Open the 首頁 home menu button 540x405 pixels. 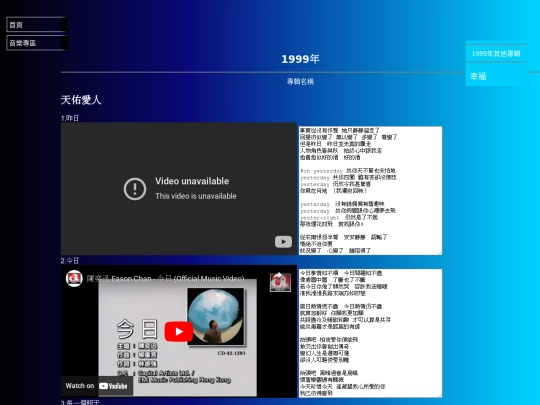[37, 25]
